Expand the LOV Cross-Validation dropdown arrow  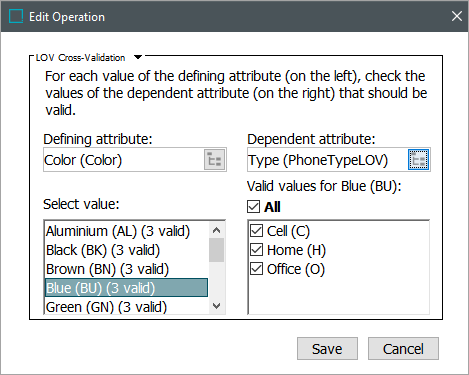(x=138, y=57)
